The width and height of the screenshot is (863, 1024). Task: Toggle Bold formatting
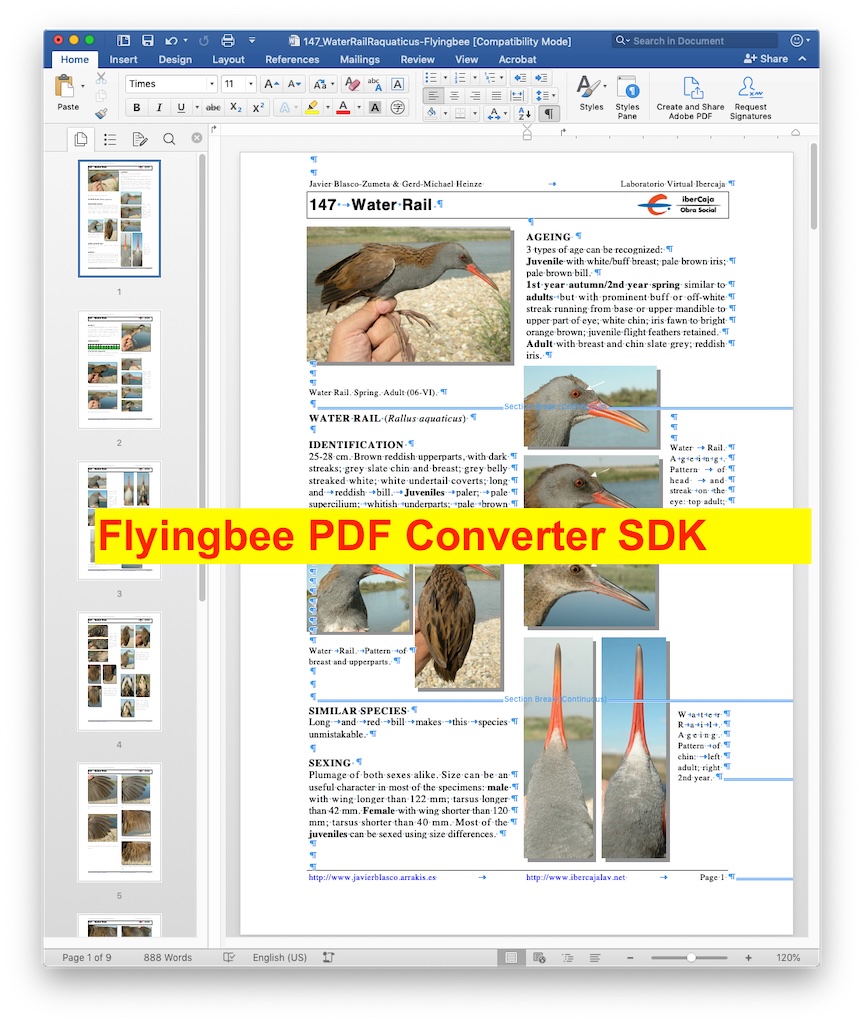tap(136, 108)
